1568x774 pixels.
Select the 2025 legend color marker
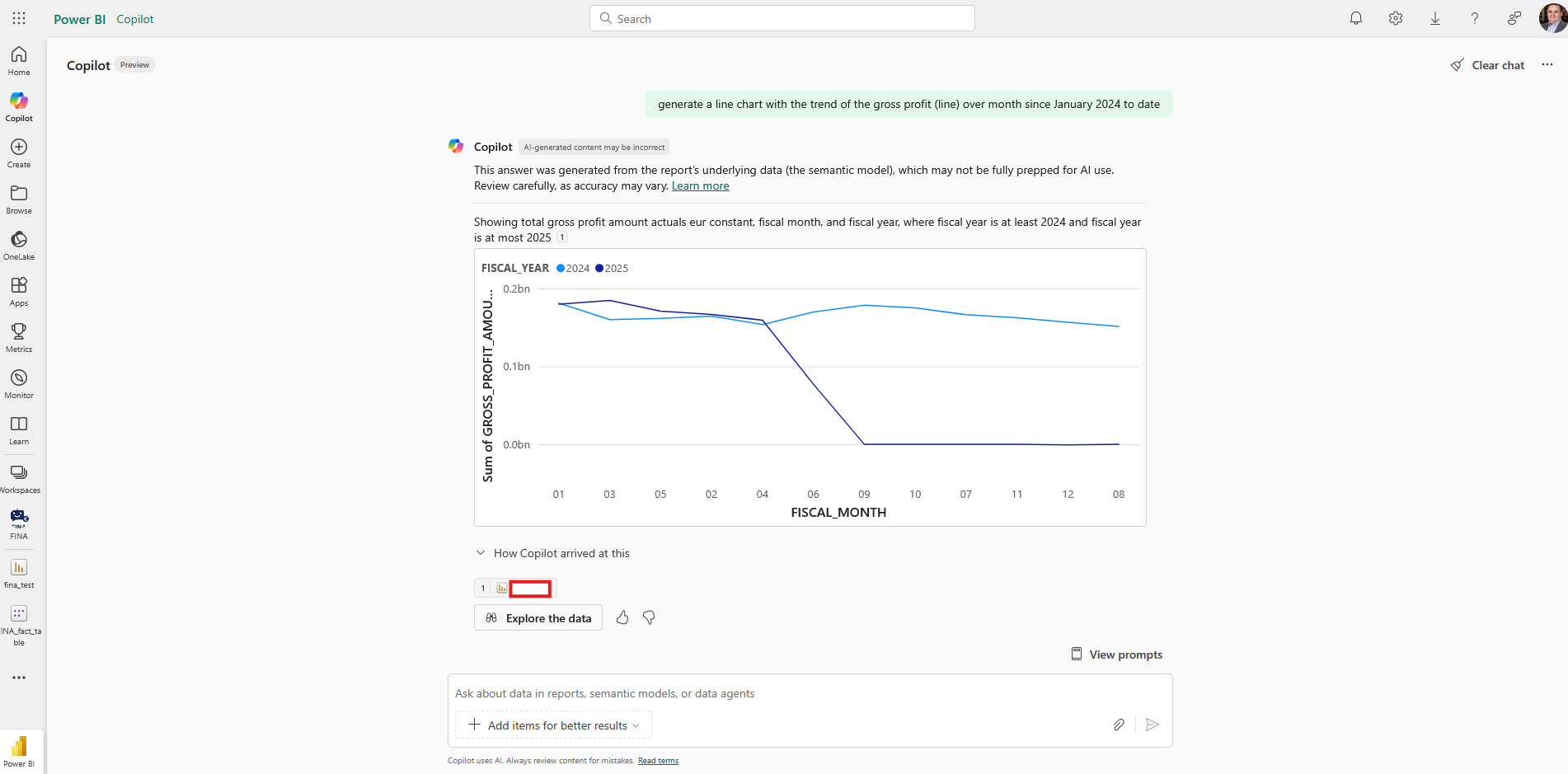(599, 268)
